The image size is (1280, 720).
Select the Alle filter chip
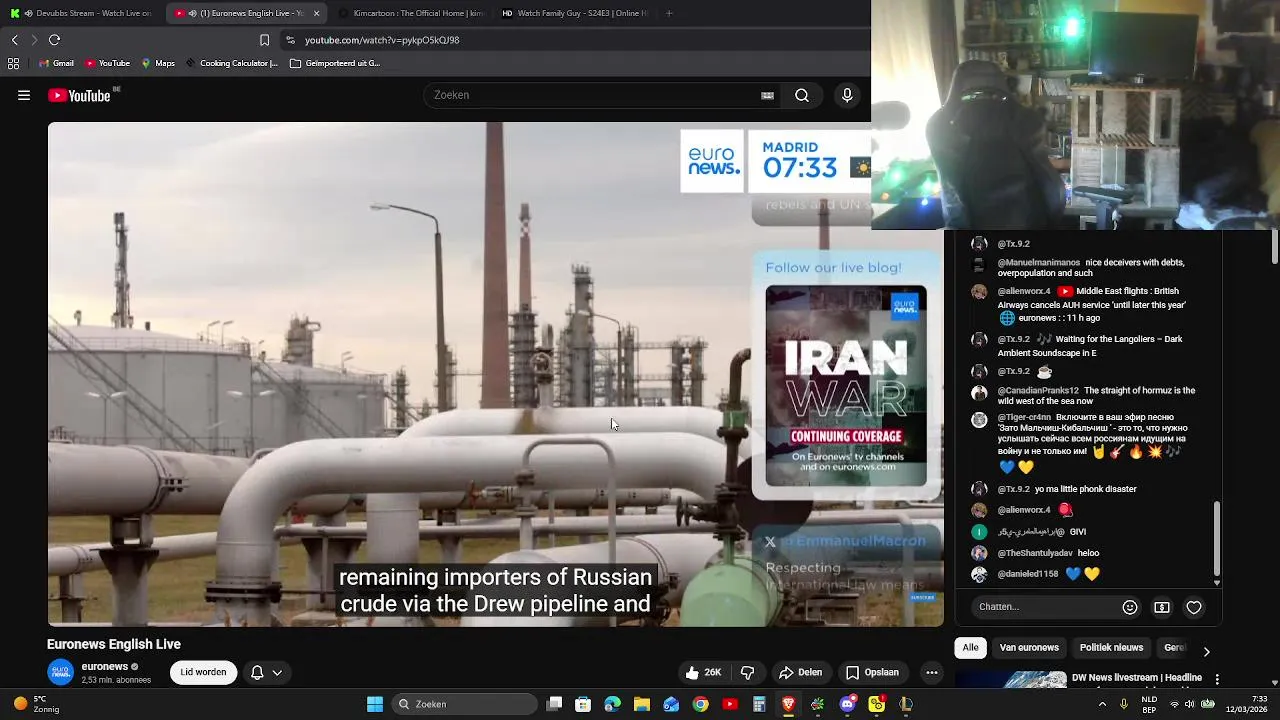coord(970,648)
